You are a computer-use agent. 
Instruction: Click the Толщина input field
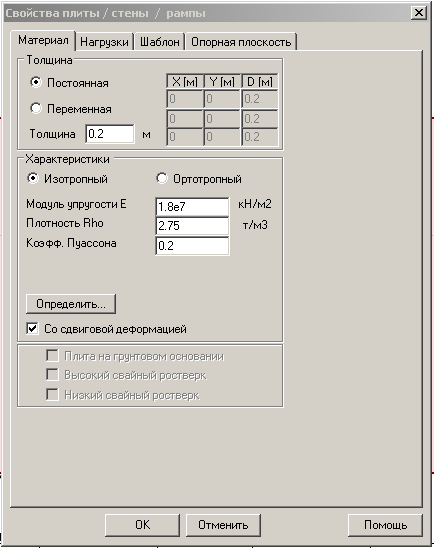(110, 134)
